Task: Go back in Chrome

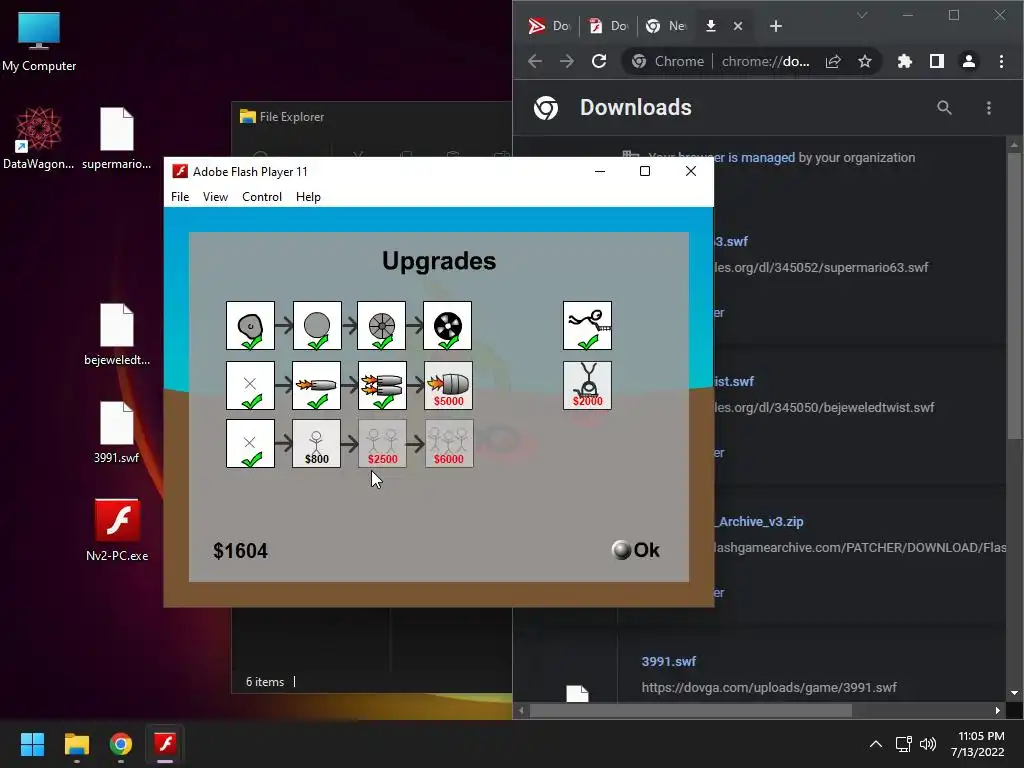Action: (x=535, y=61)
